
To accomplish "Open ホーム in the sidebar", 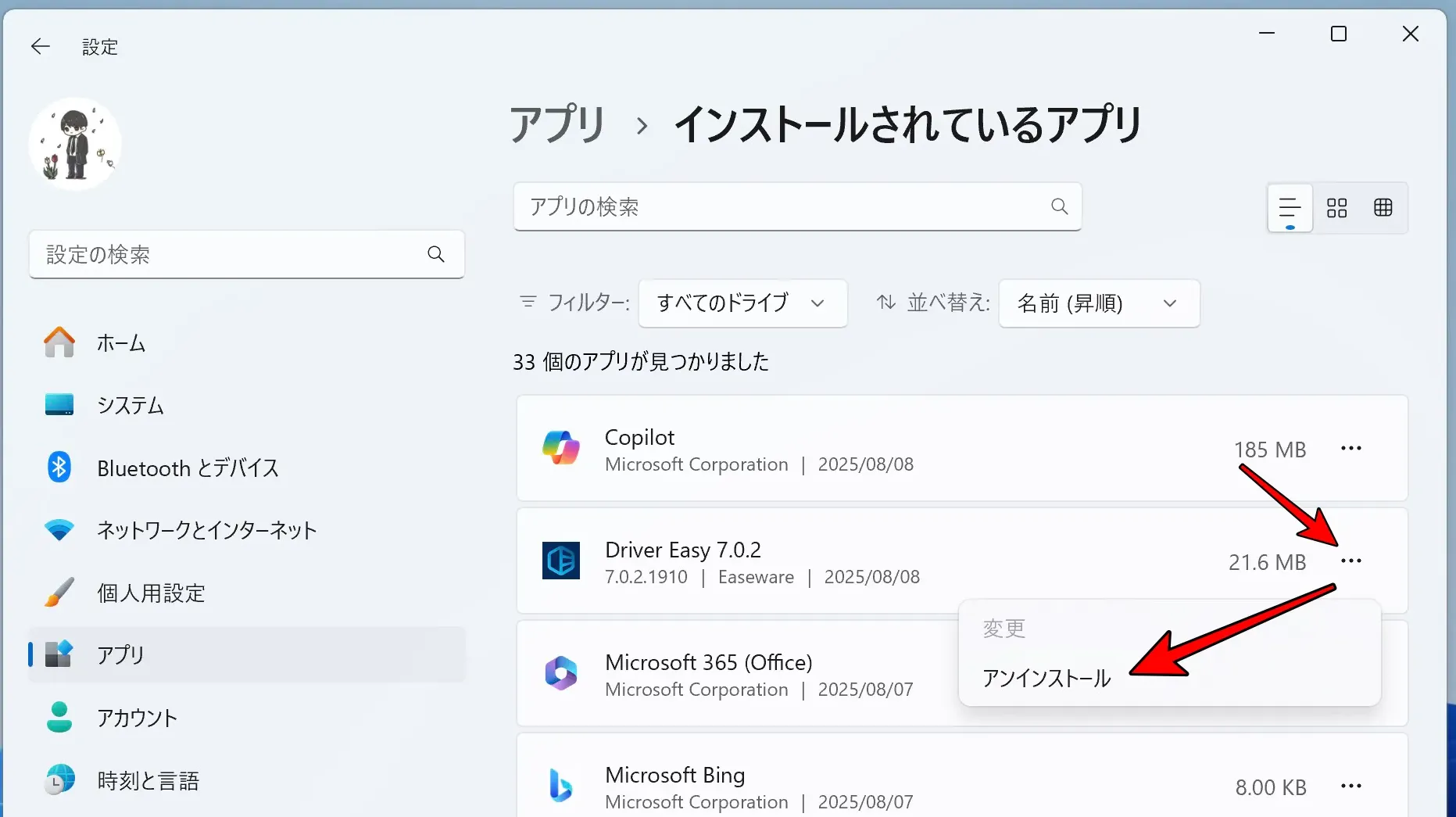I will click(247, 343).
